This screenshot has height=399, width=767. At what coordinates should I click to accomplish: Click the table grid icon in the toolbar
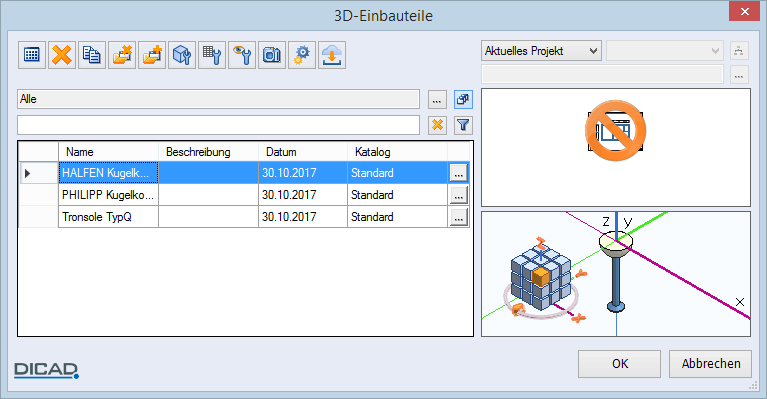(x=32, y=55)
